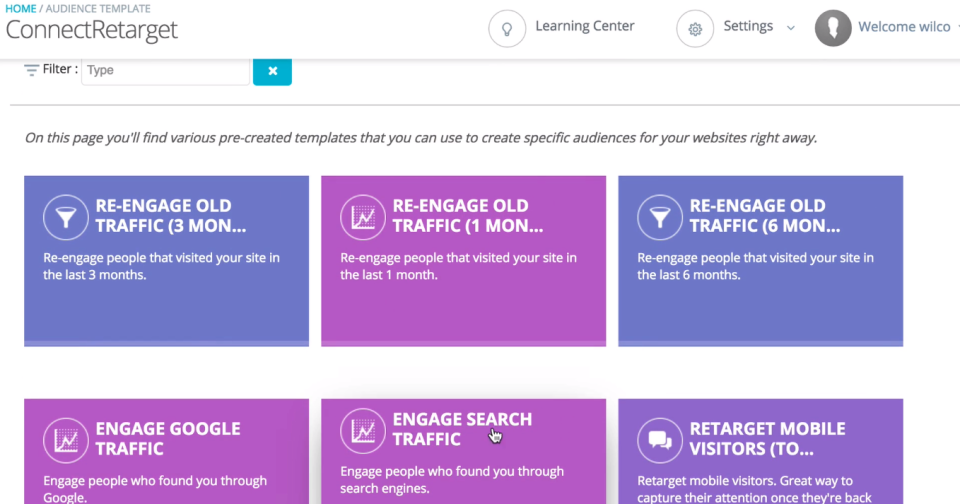Clear filter with the blue X button
960x504 pixels.
[272, 70]
